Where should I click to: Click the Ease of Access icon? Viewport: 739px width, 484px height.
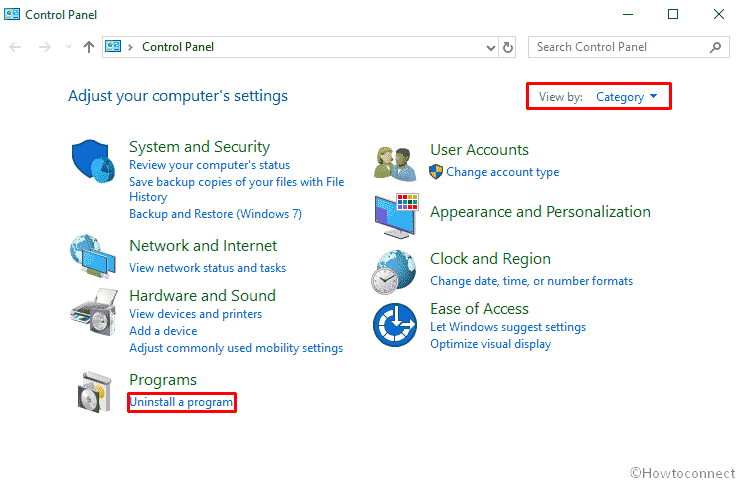click(394, 325)
